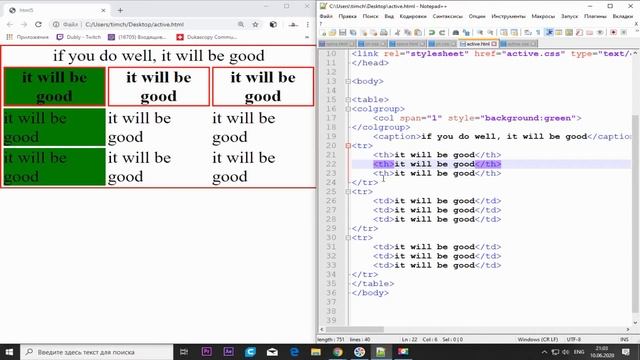This screenshot has height=360, width=640.
Task: Bookmark this page with star icon
Action: [x=256, y=24]
